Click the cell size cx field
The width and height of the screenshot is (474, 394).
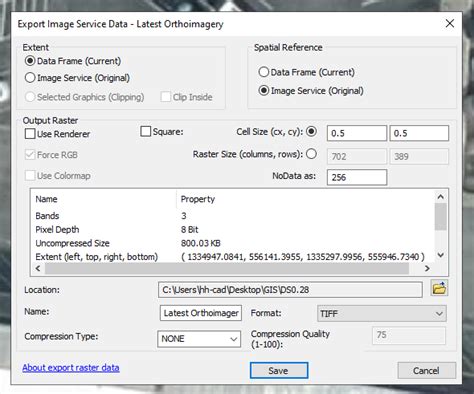[357, 133]
